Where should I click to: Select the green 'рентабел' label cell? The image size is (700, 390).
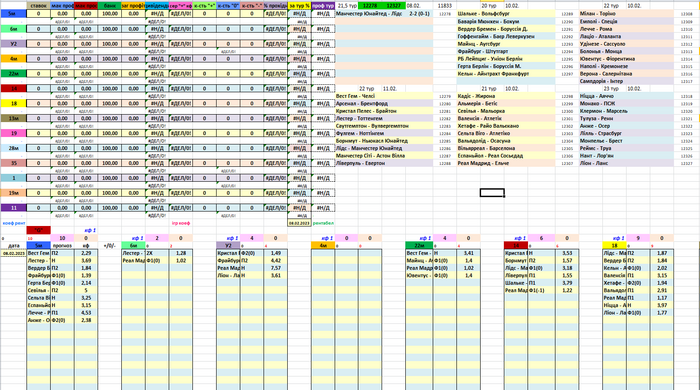pos(323,223)
